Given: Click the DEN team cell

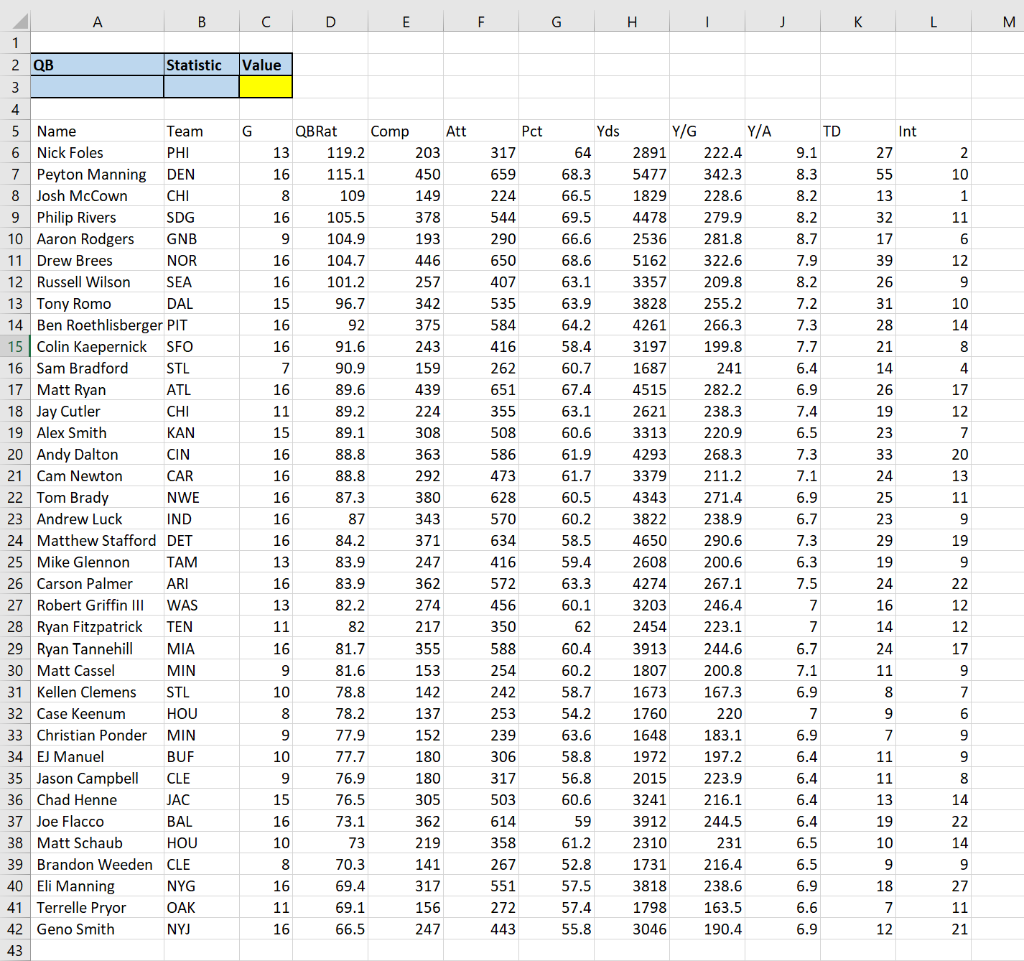Looking at the screenshot, I should point(201,174).
